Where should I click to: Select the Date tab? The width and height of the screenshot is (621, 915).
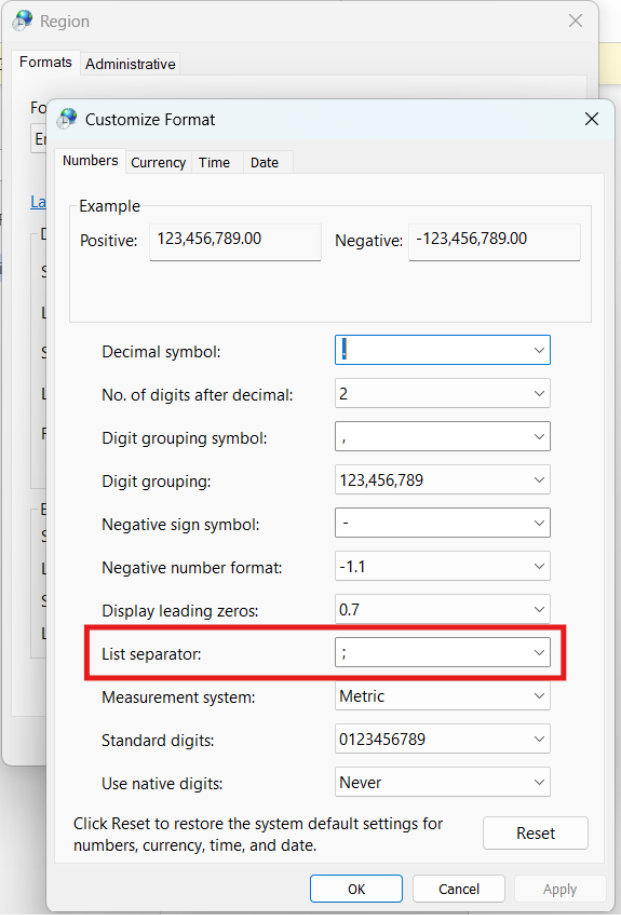pyautogui.click(x=264, y=162)
